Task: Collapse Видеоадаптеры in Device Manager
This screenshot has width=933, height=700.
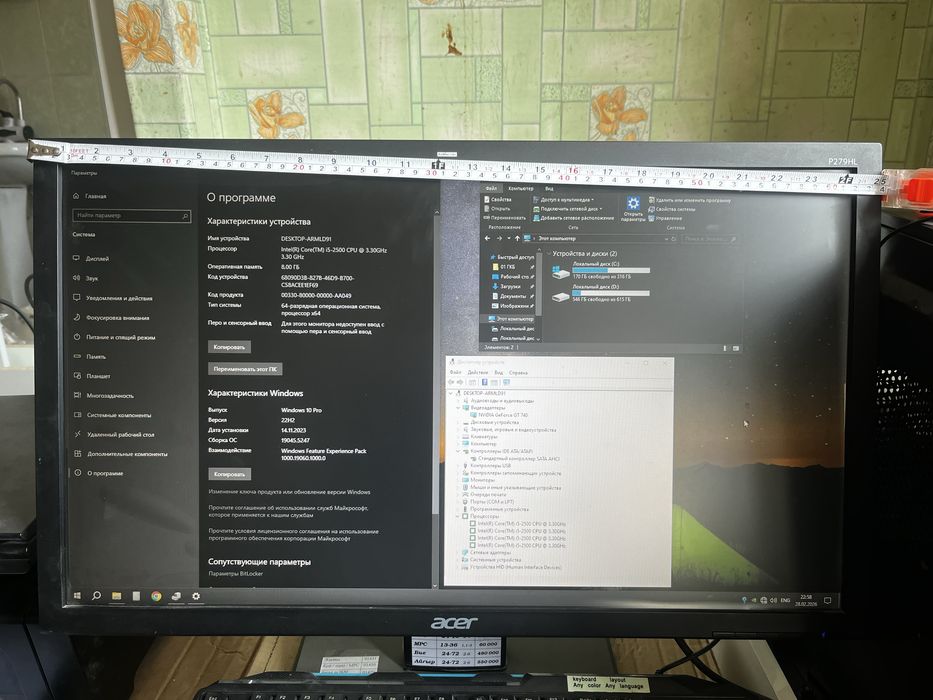Action: [458, 408]
